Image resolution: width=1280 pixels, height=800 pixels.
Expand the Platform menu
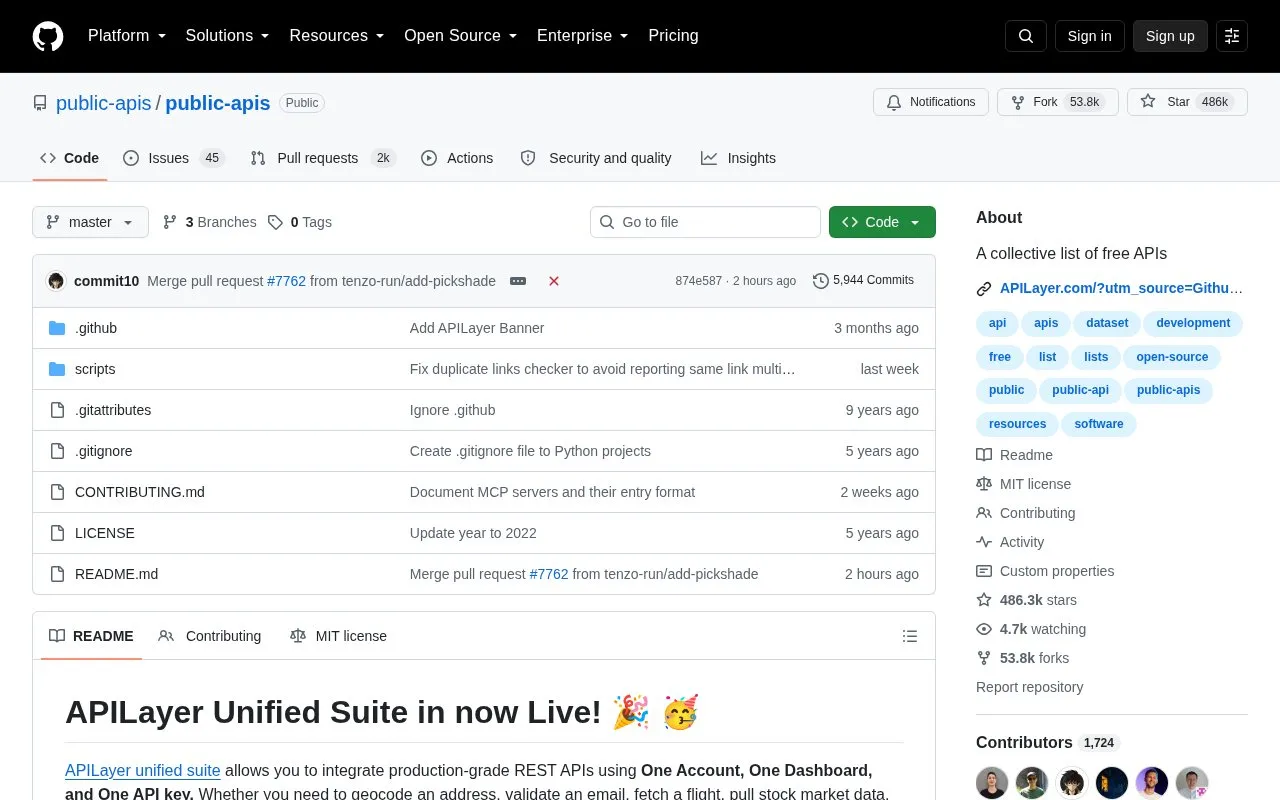coord(127,36)
